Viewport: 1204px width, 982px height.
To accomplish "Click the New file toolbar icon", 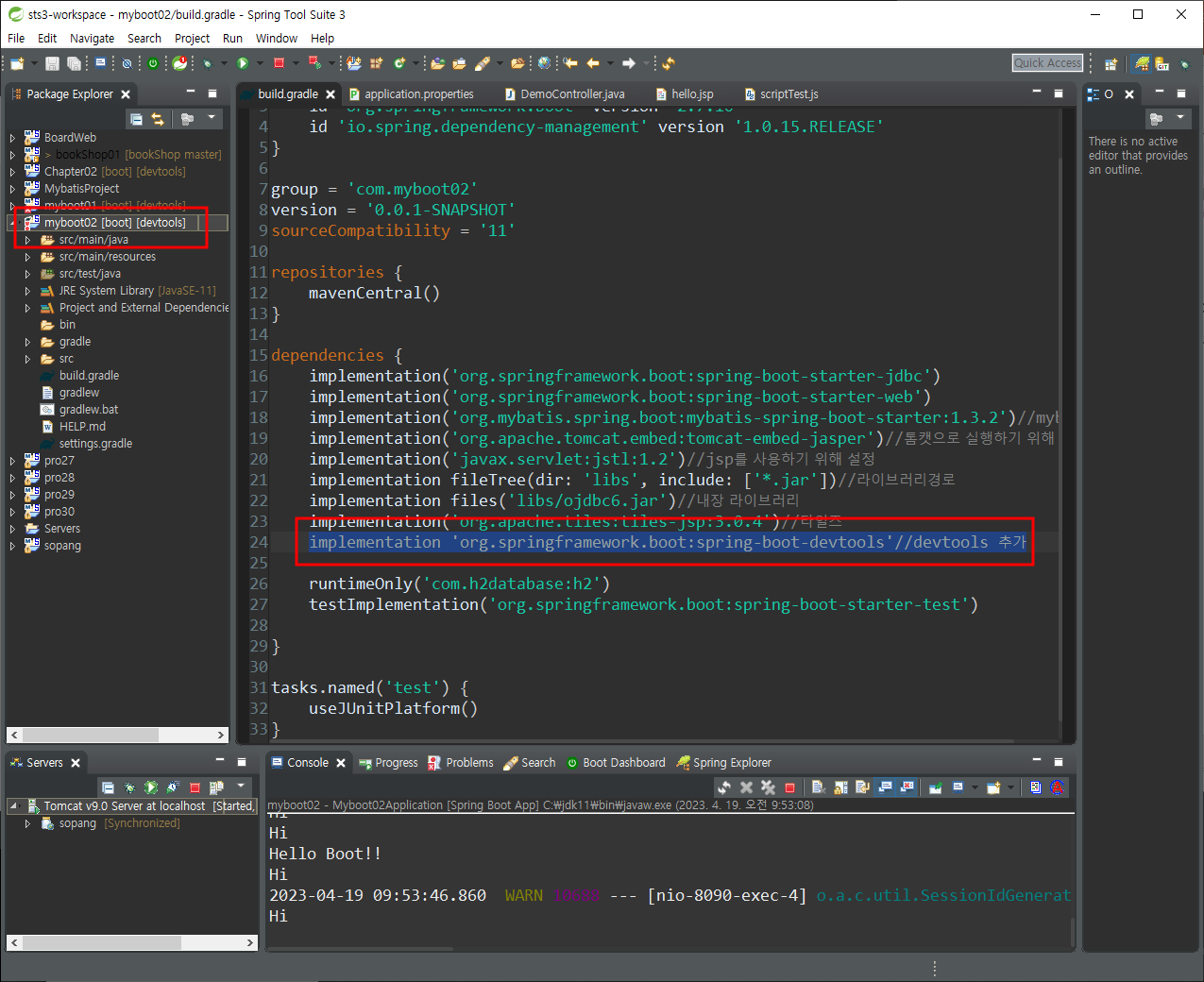I will pyautogui.click(x=16, y=63).
